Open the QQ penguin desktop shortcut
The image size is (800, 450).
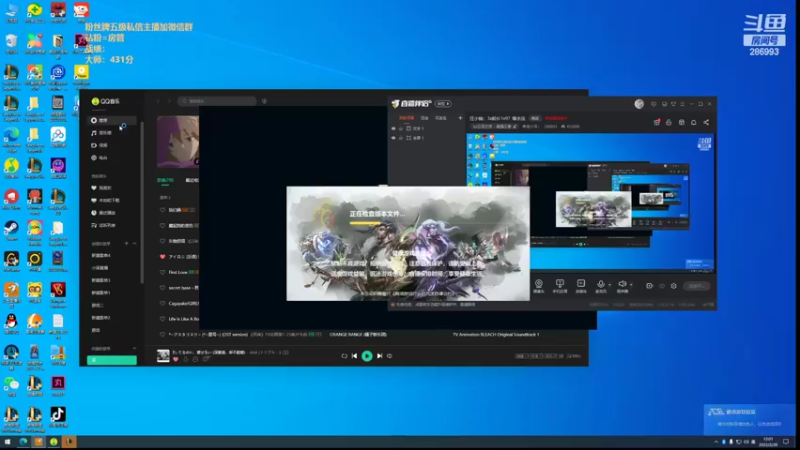pyautogui.click(x=11, y=324)
